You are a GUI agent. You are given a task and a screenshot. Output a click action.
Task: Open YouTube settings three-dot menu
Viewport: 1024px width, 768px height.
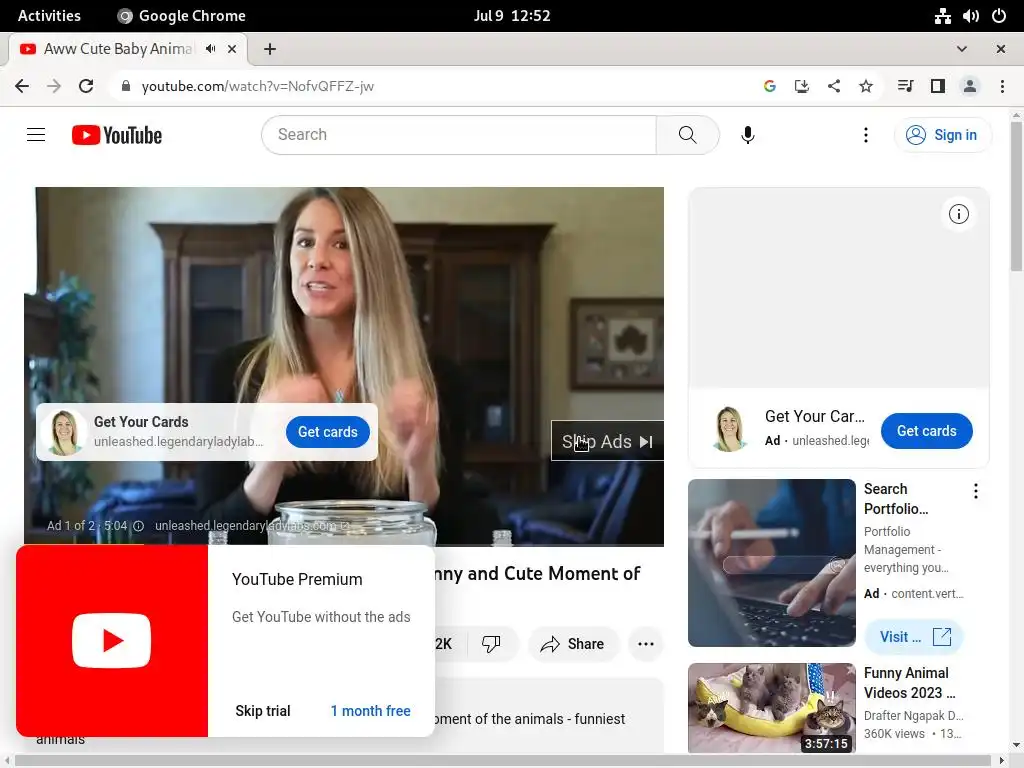point(865,135)
